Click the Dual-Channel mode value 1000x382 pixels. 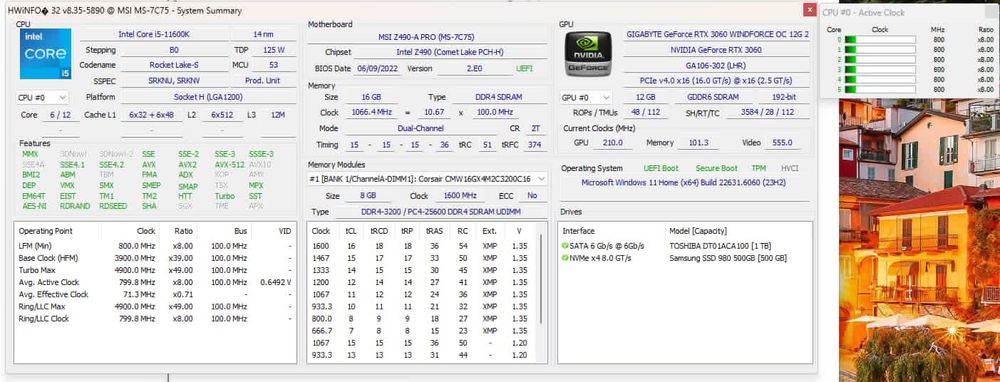422,129
